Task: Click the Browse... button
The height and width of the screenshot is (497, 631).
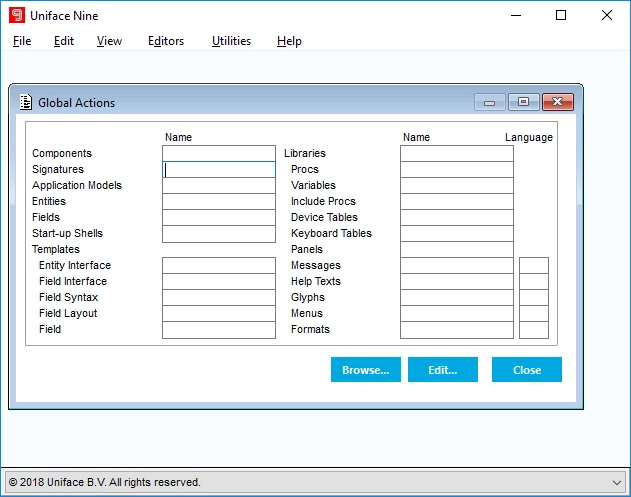Action: (x=366, y=369)
